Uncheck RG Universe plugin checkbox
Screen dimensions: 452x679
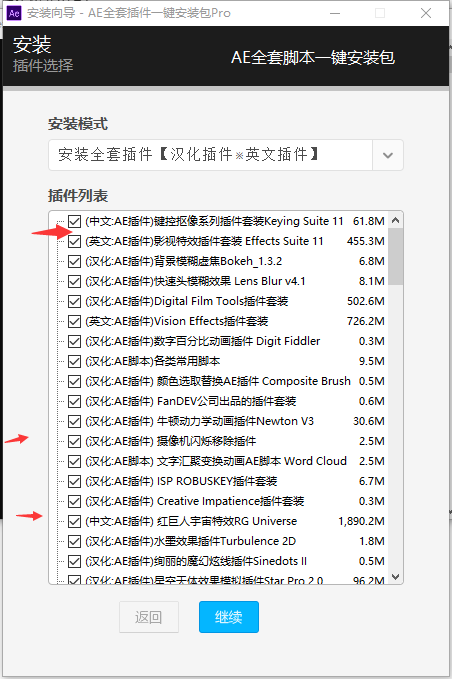click(x=74, y=521)
